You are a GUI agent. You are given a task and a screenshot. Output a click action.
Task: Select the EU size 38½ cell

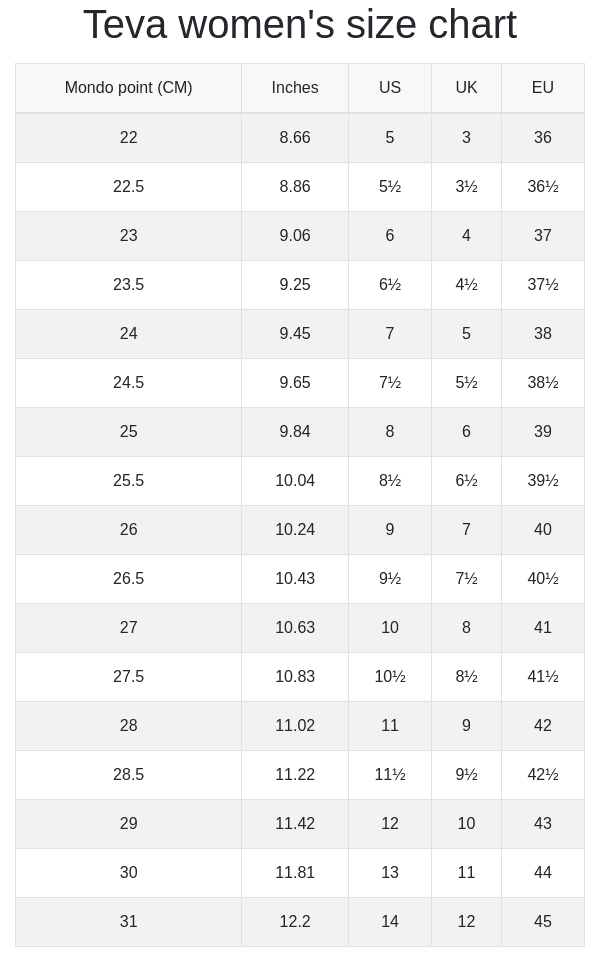pos(543,382)
